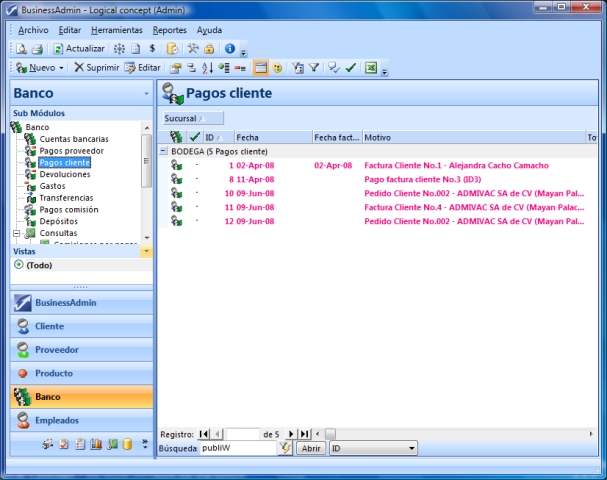Image resolution: width=607 pixels, height=480 pixels.
Task: Select Transferencias in Banco tree
Action: 66,198
